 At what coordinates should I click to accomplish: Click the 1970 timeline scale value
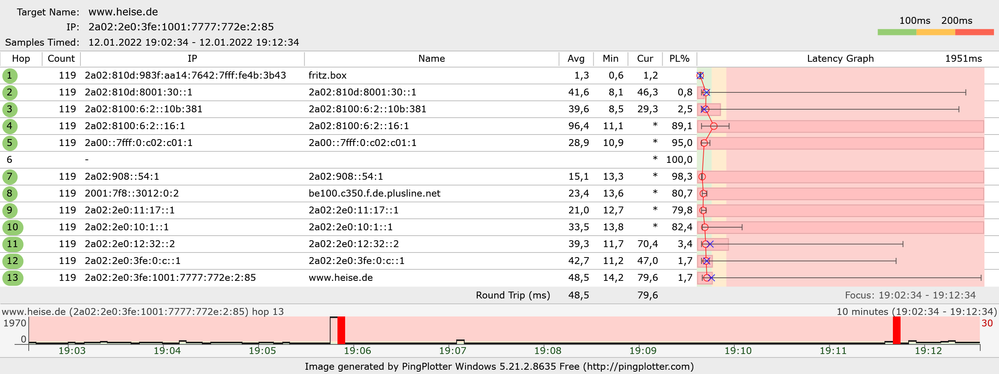[x=14, y=324]
